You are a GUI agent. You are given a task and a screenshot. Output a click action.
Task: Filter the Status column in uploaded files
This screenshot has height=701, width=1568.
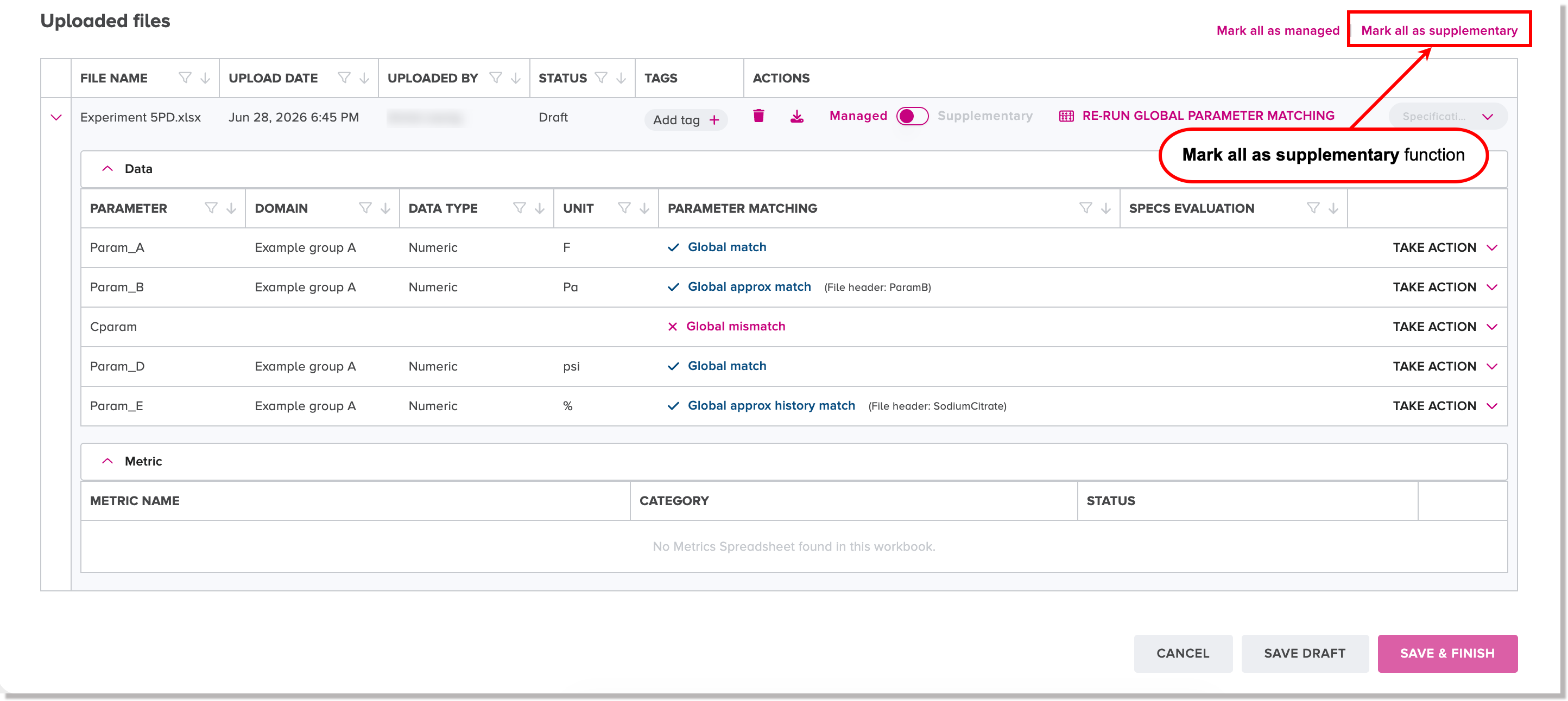[601, 78]
